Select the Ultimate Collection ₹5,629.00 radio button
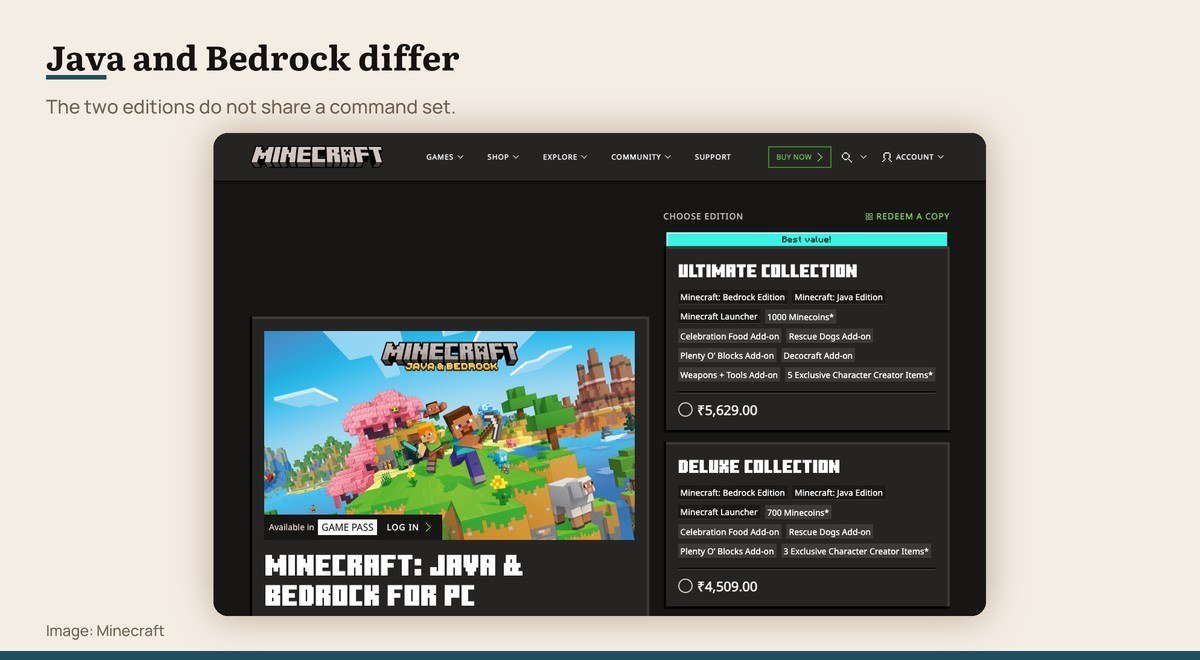The image size is (1200, 660). coord(685,410)
